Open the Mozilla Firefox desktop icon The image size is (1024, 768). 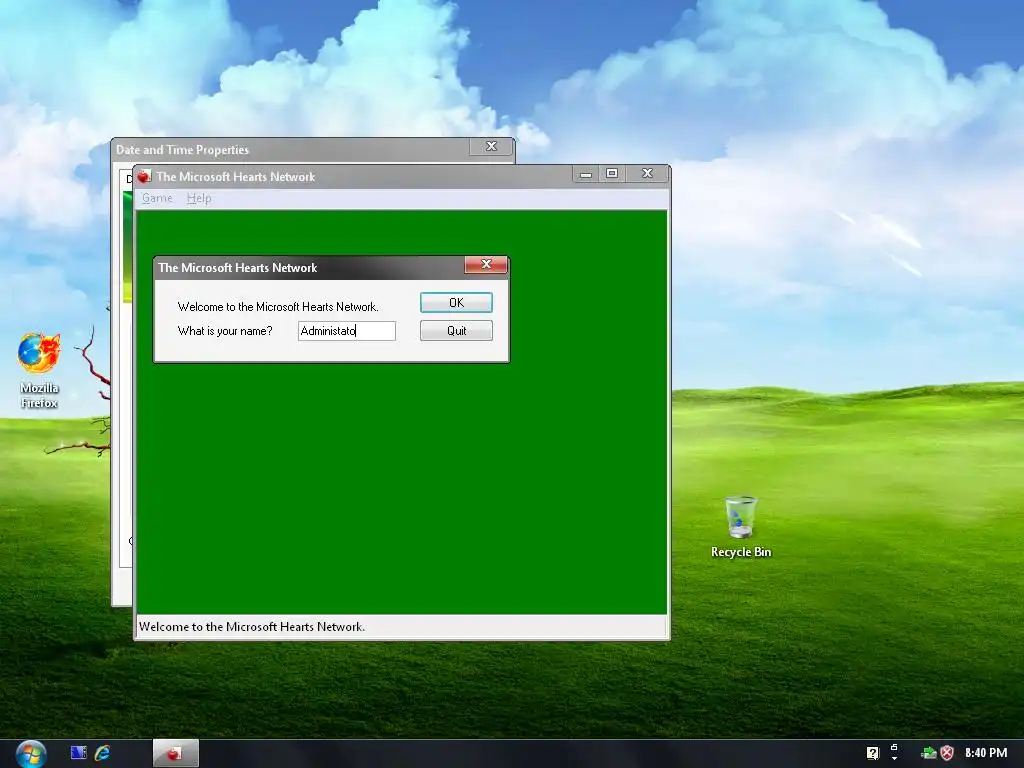[39, 370]
